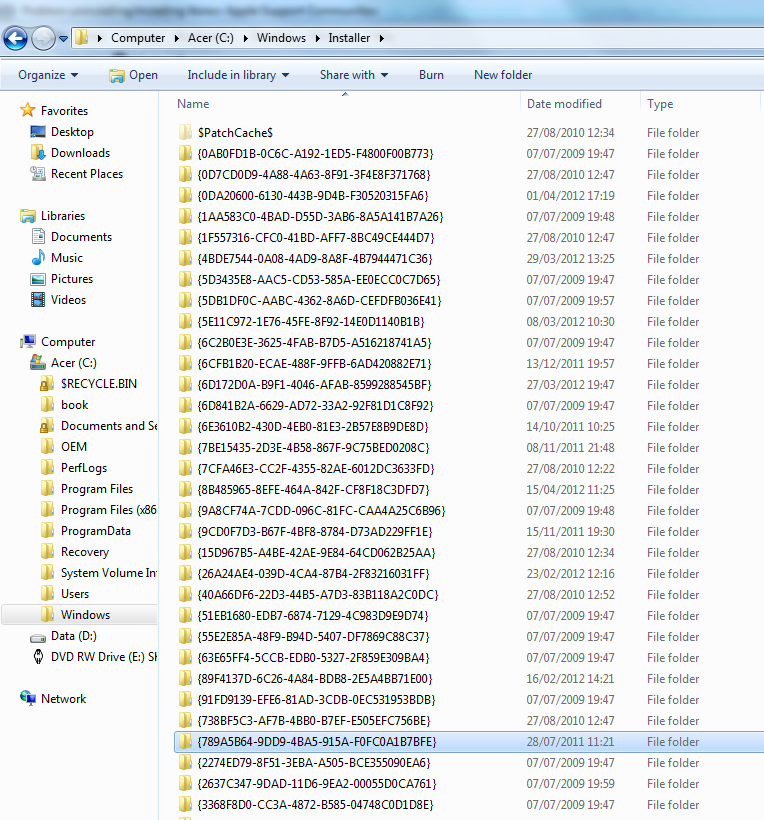Sort by the Type column header
Image resolution: width=764 pixels, height=820 pixels.
point(660,104)
